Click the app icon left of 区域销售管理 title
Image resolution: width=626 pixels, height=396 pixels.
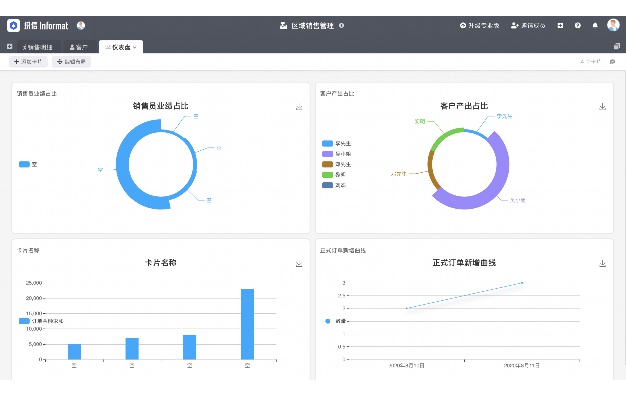pos(283,26)
